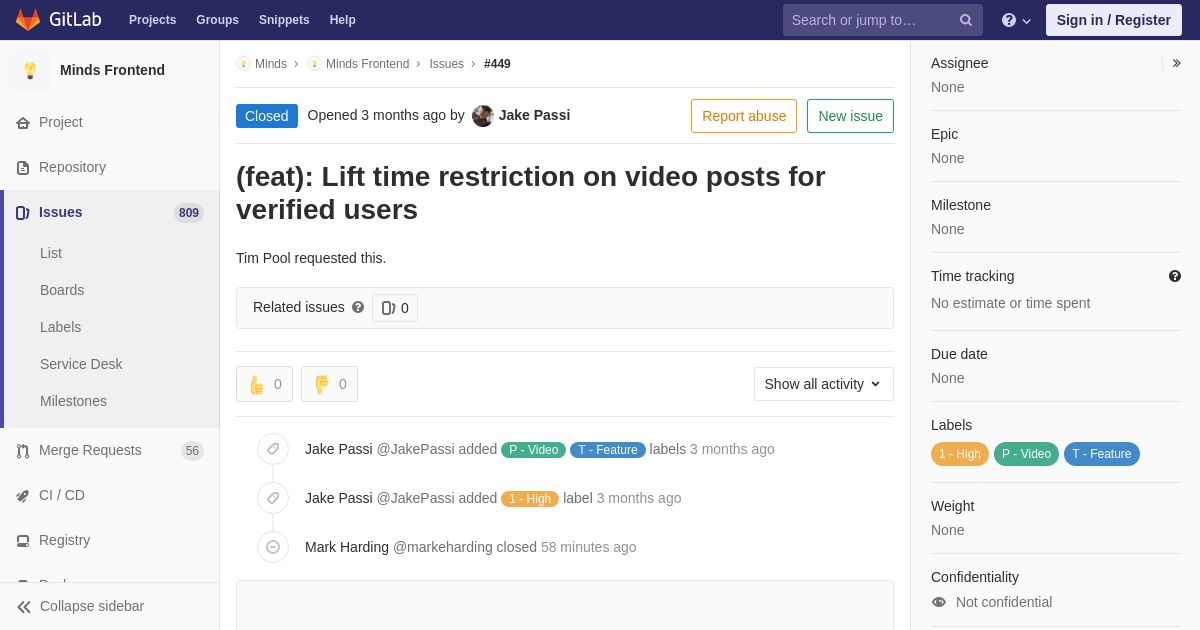The height and width of the screenshot is (630, 1200).
Task: Open the Help question mark menu
Action: [1016, 20]
